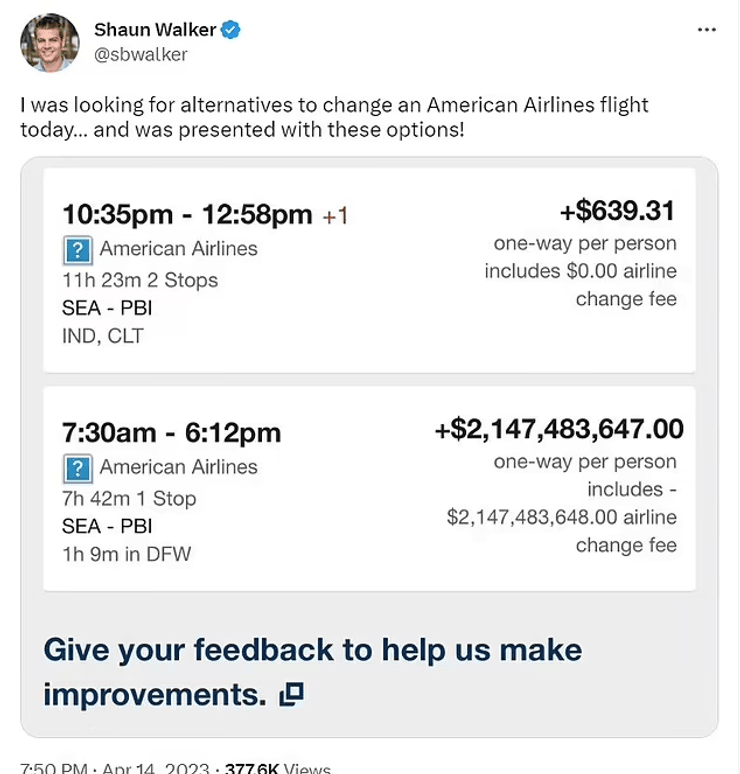The width and height of the screenshot is (740, 774).
Task: Open the tweet's three-dot more menu
Action: click(706, 30)
